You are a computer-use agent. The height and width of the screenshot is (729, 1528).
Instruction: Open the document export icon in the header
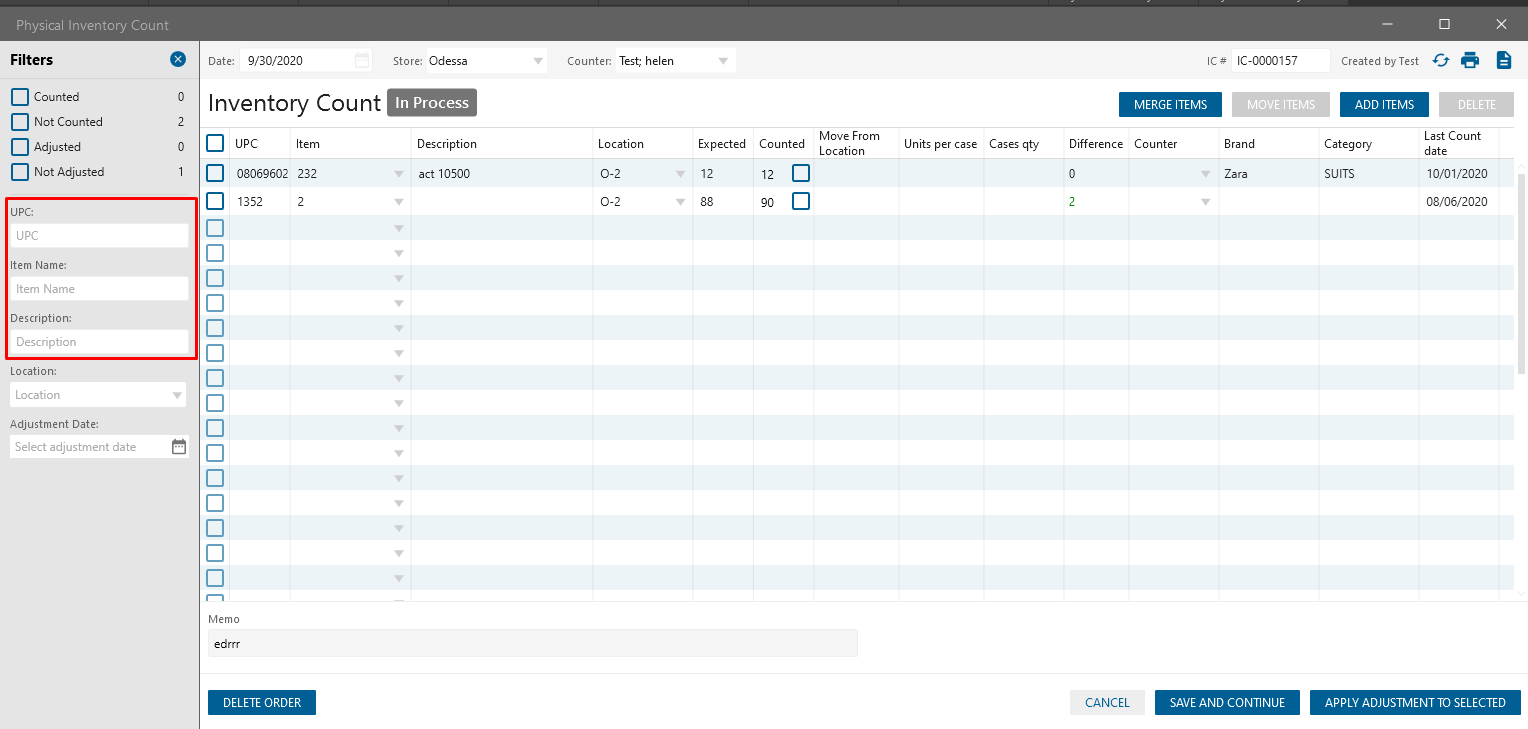pyautogui.click(x=1503, y=61)
